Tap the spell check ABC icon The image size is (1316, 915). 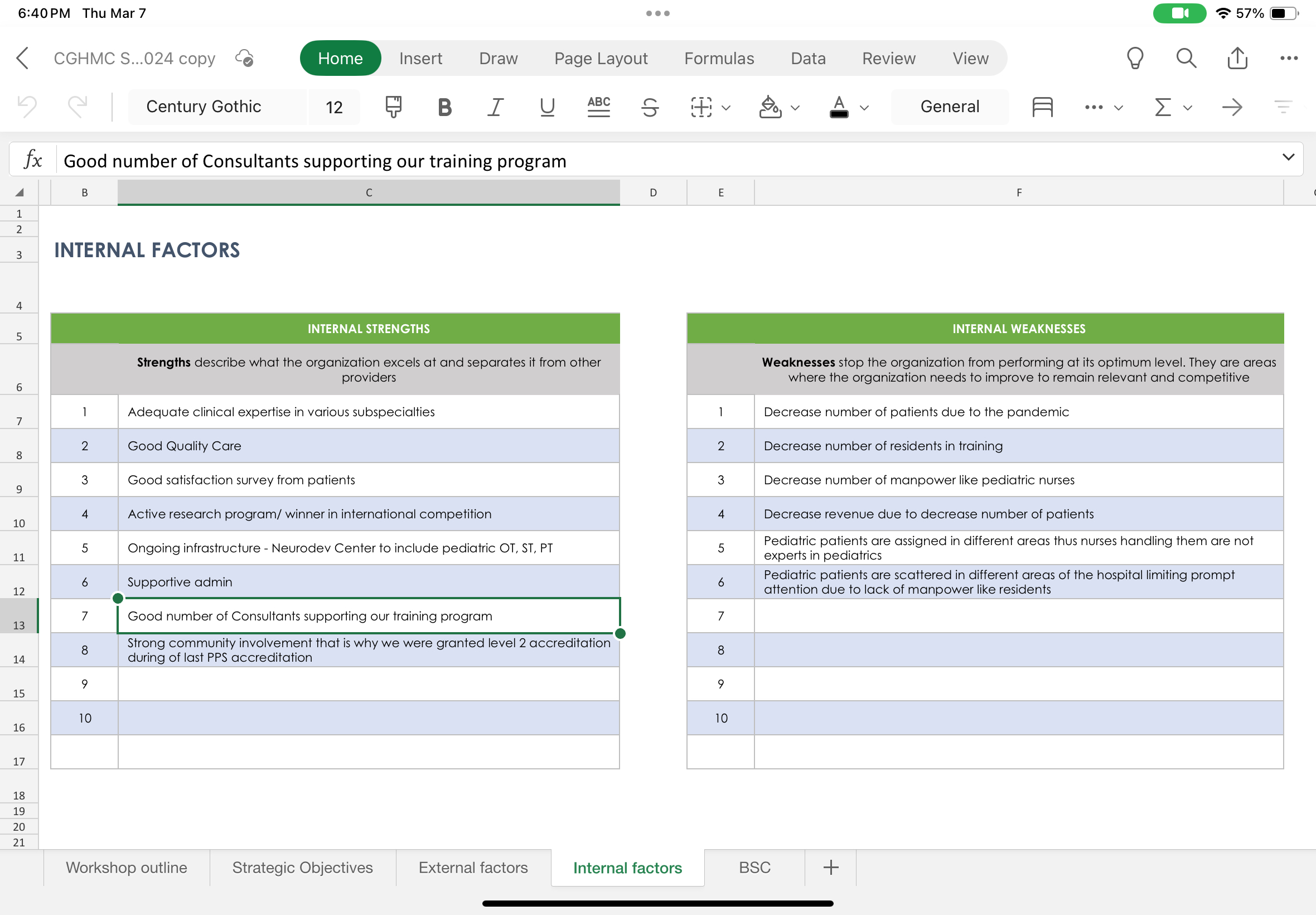pyautogui.click(x=599, y=107)
